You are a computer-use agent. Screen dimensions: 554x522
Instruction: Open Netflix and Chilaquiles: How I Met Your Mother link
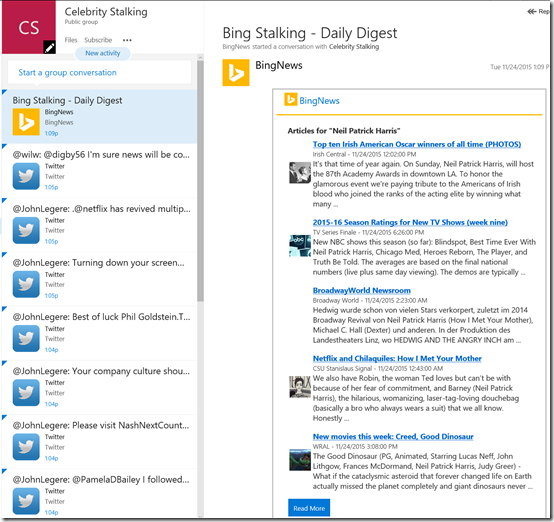397,358
